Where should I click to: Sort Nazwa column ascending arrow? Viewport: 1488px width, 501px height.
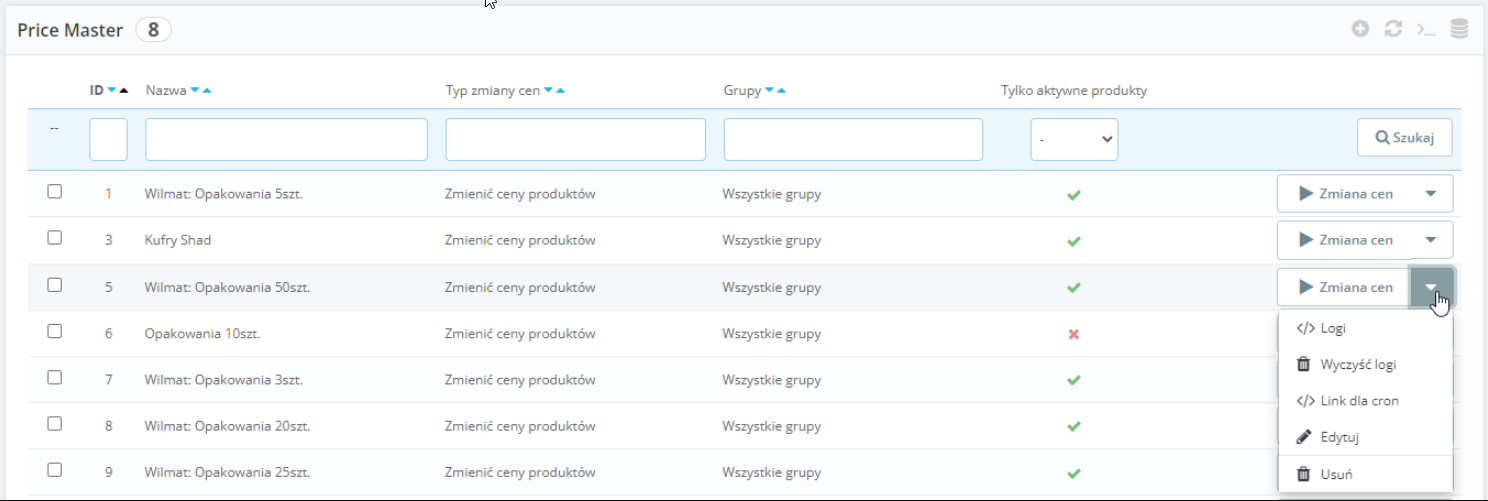click(206, 91)
